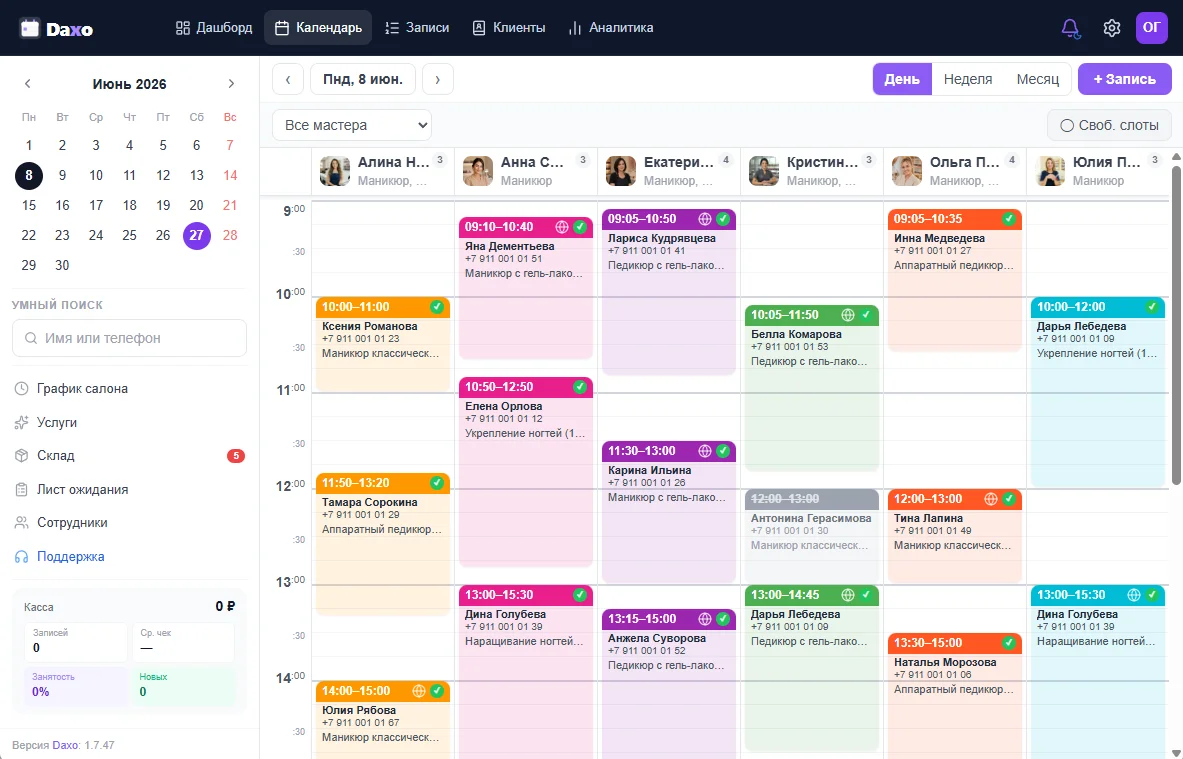Open notifications bell icon
Viewport: 1183px width, 759px height.
pos(1071,28)
